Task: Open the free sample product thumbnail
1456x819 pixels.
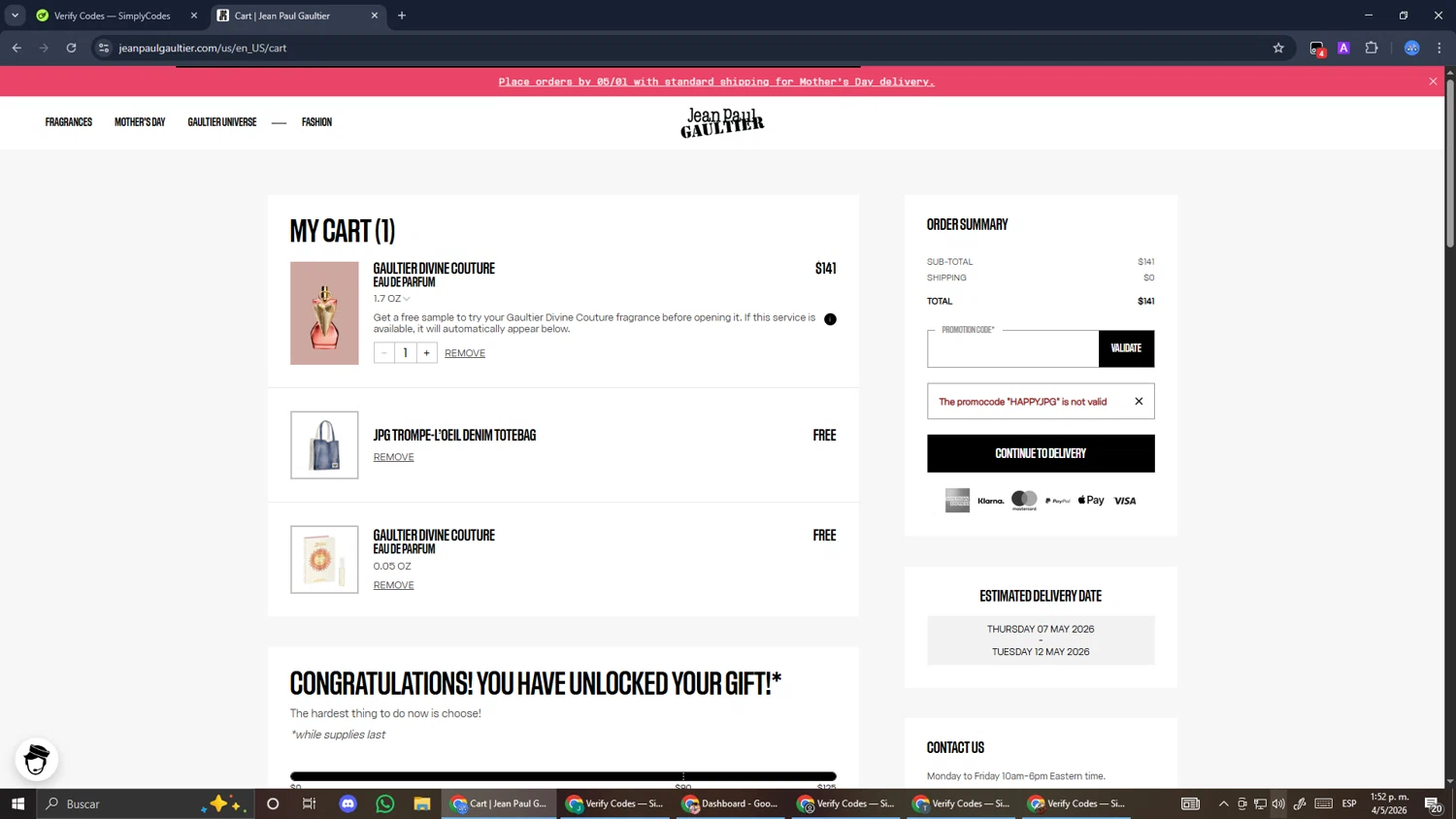Action: pos(324,560)
